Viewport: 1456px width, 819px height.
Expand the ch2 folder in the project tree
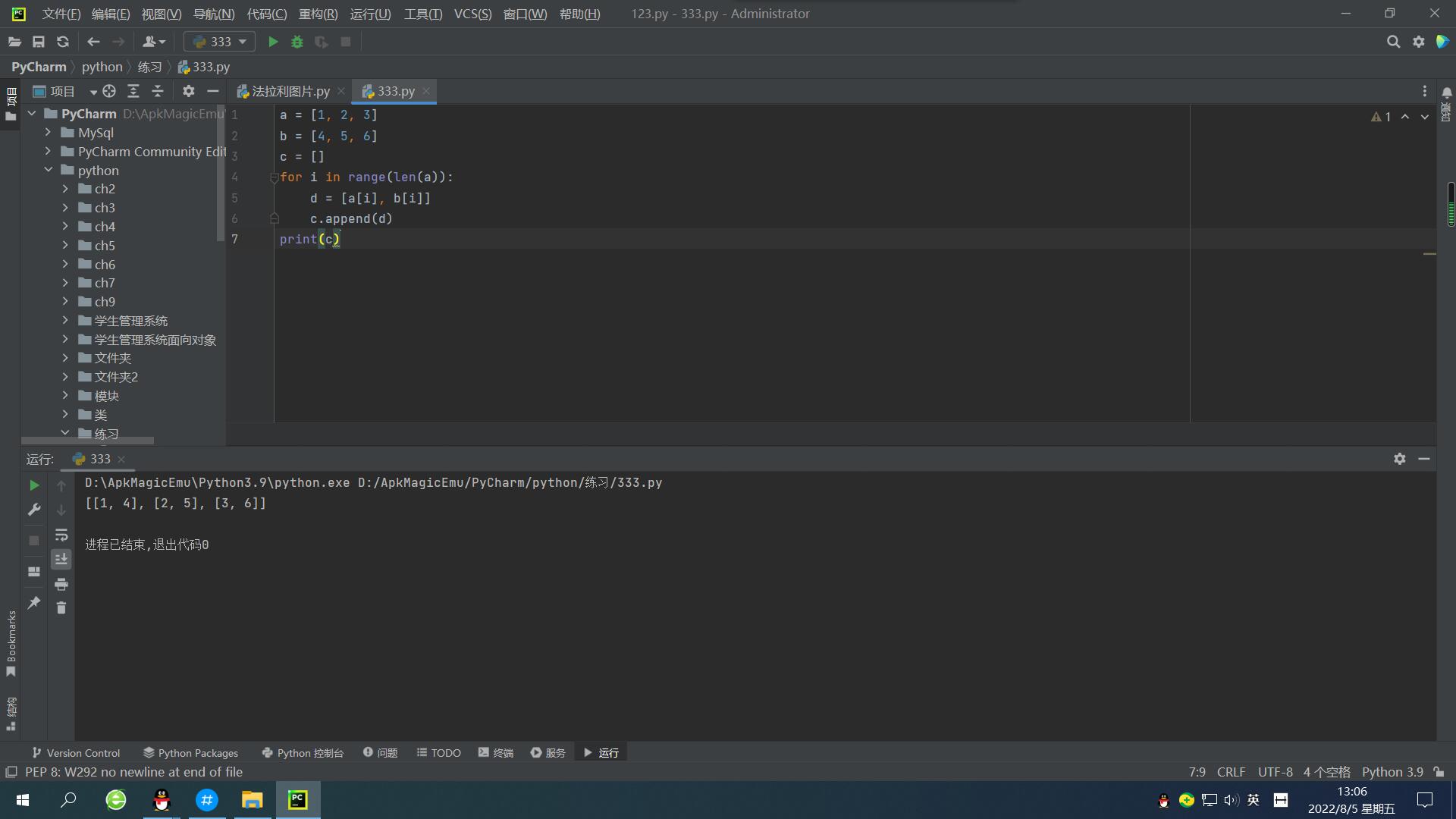[65, 189]
